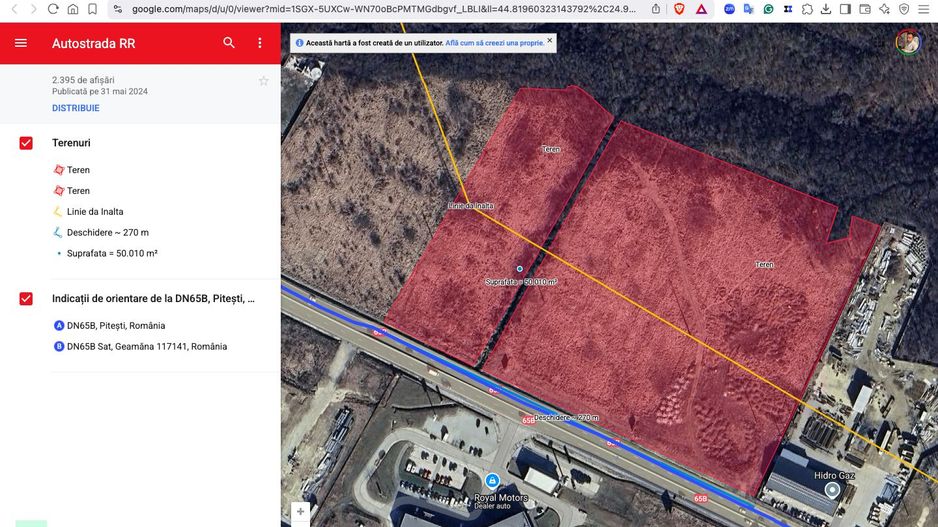
Task: Click the 'Află cum să creezi una proprie' link
Action: click(495, 44)
